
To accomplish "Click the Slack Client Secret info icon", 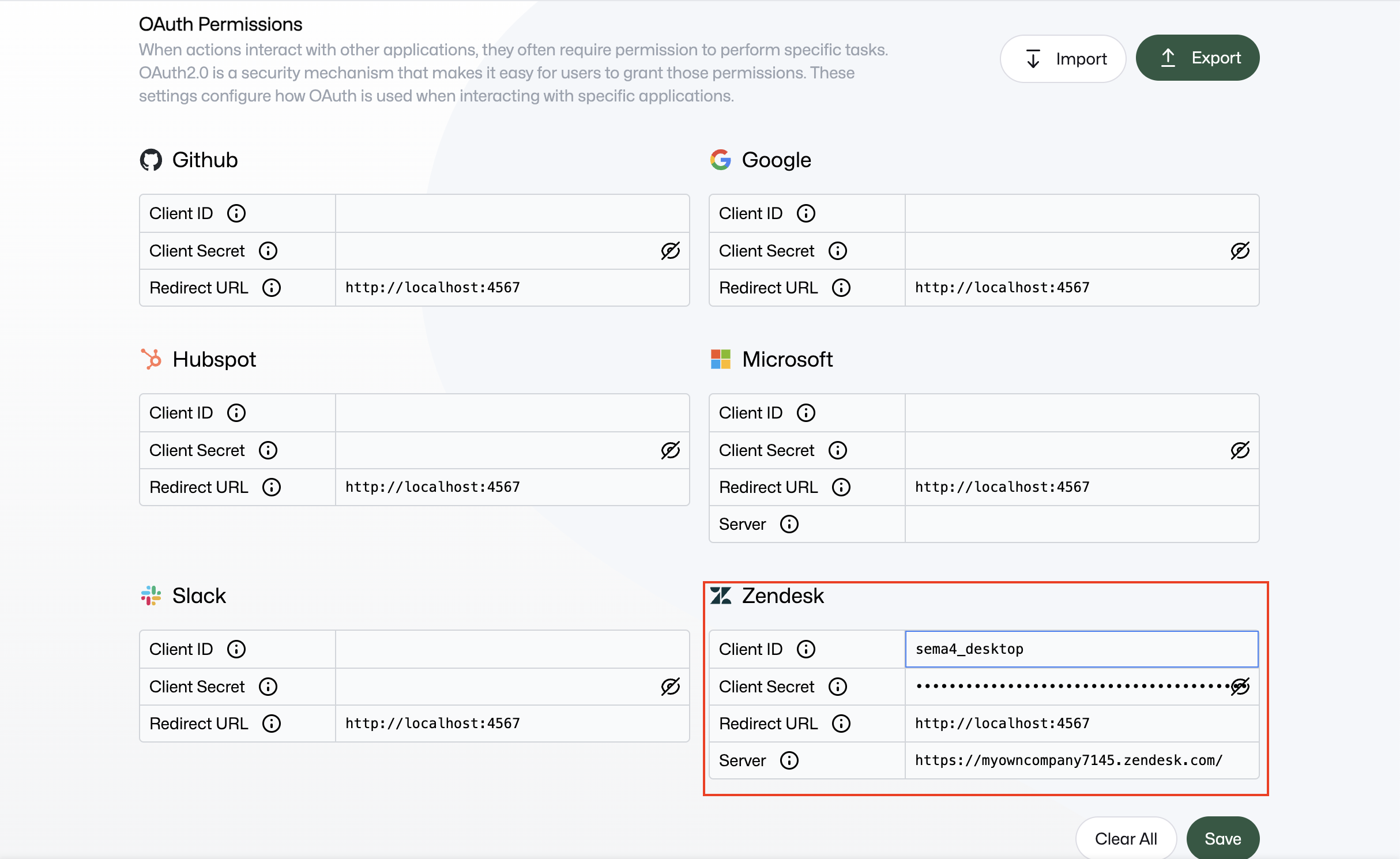I will [268, 687].
